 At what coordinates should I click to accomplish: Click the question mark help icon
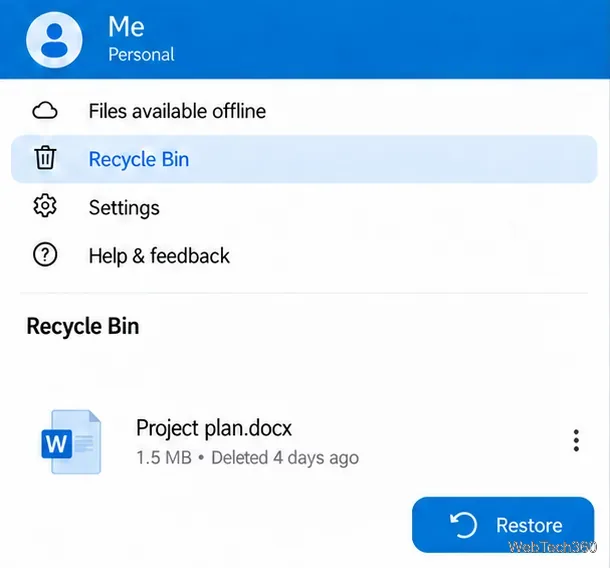click(x=45, y=255)
